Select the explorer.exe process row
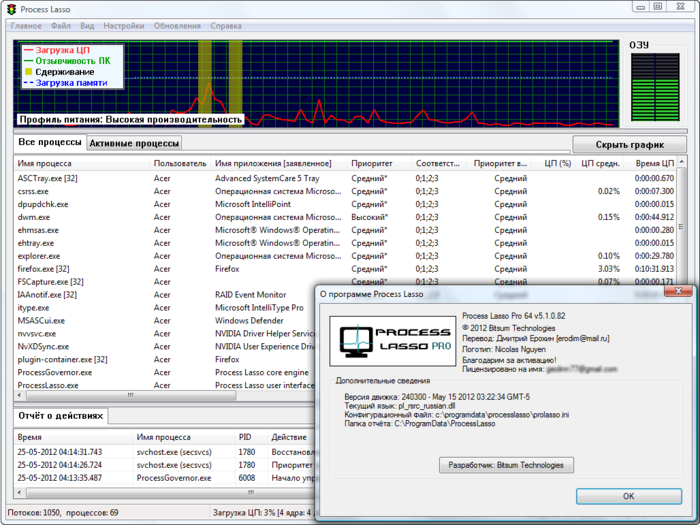Screen dimensions: 700x525 (346, 256)
